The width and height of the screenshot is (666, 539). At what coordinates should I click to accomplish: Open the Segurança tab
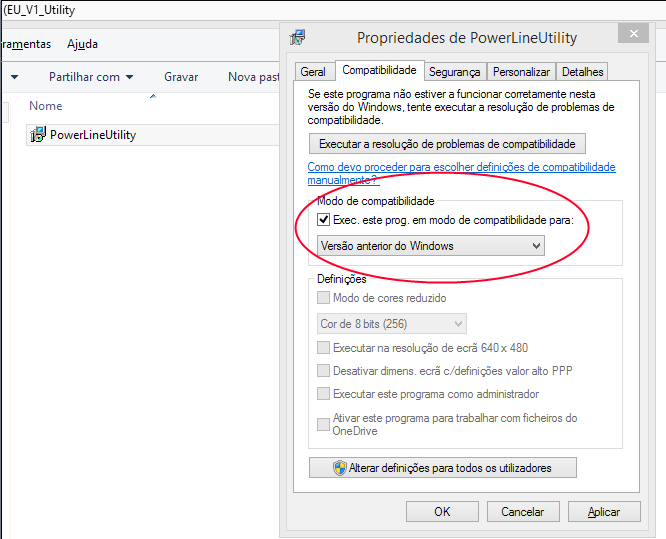[x=454, y=72]
